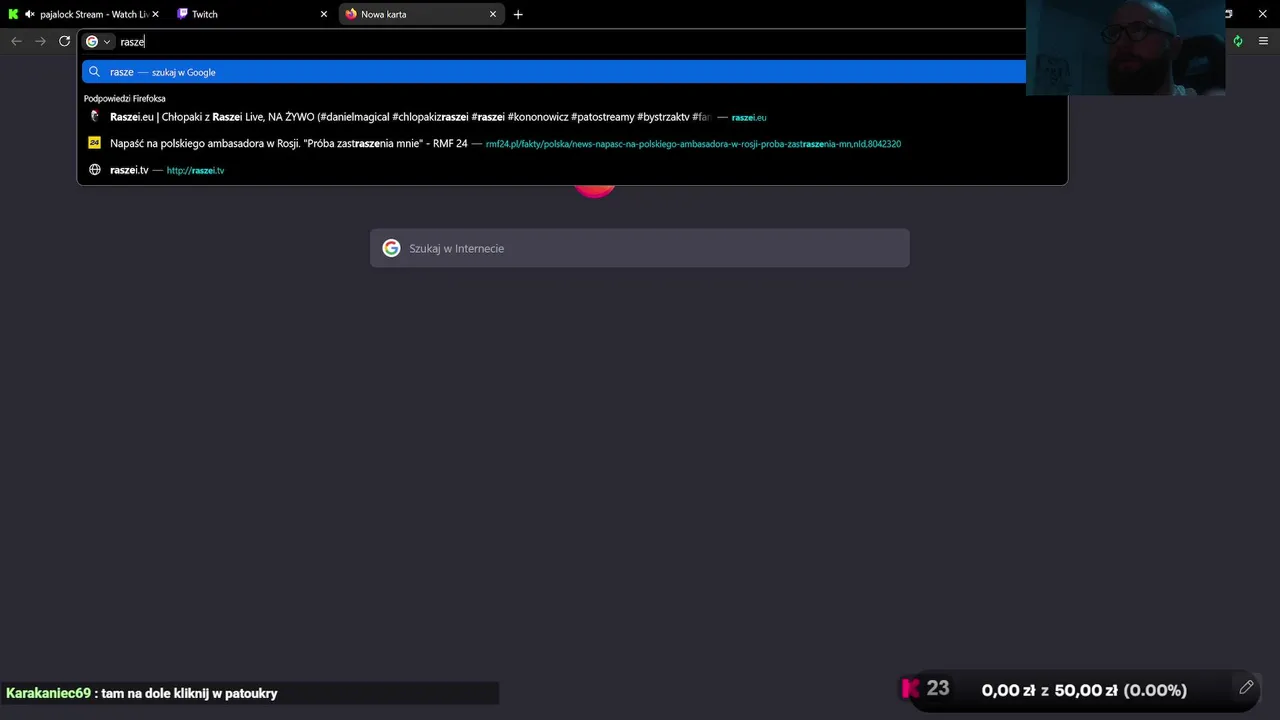Viewport: 1280px width, 720px height.
Task: Reload the current page
Action: click(64, 41)
